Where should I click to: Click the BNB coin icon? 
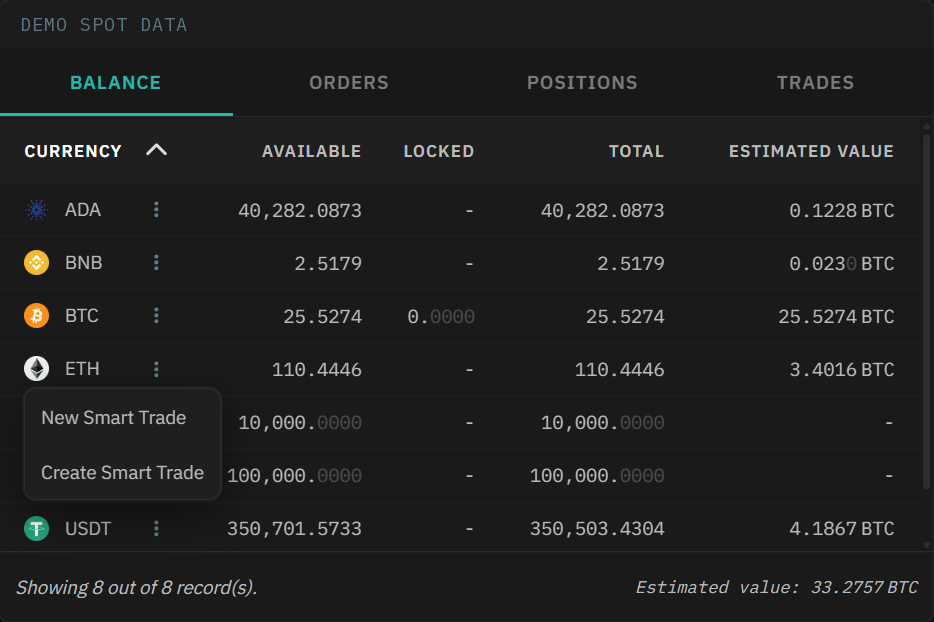[36, 263]
